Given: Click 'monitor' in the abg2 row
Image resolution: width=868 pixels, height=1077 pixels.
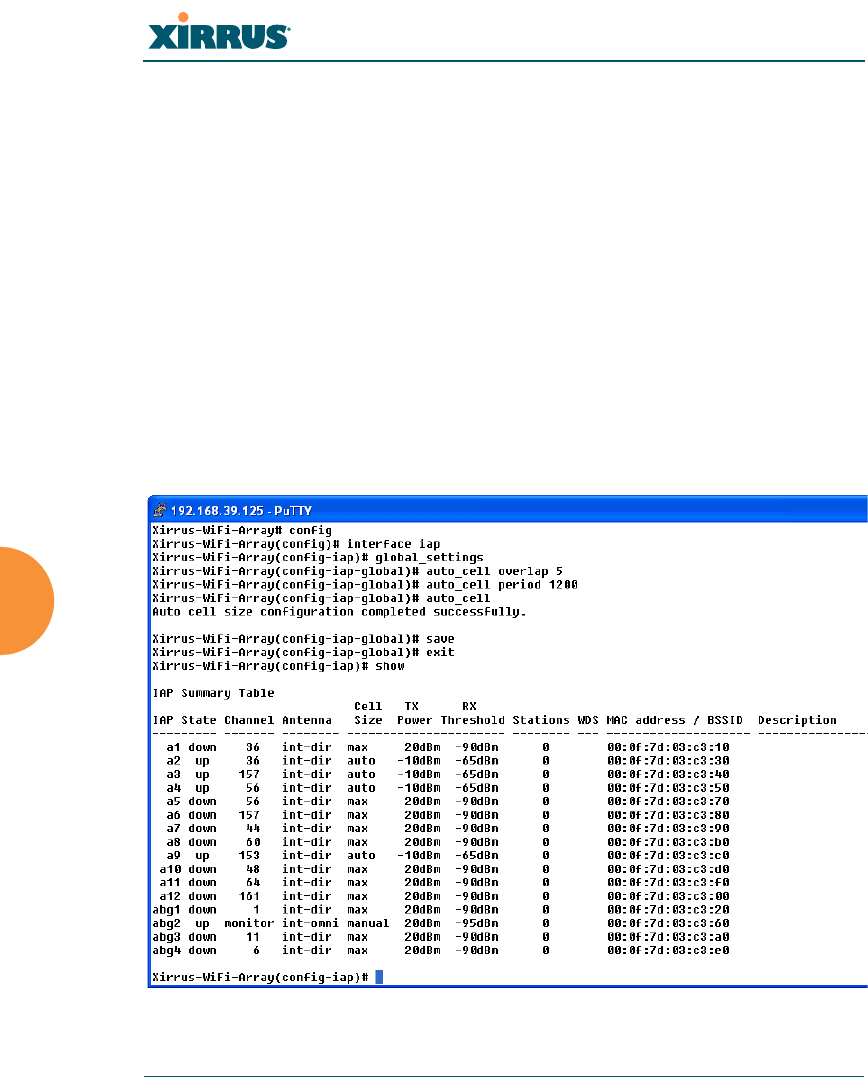Looking at the screenshot, I should [249, 923].
